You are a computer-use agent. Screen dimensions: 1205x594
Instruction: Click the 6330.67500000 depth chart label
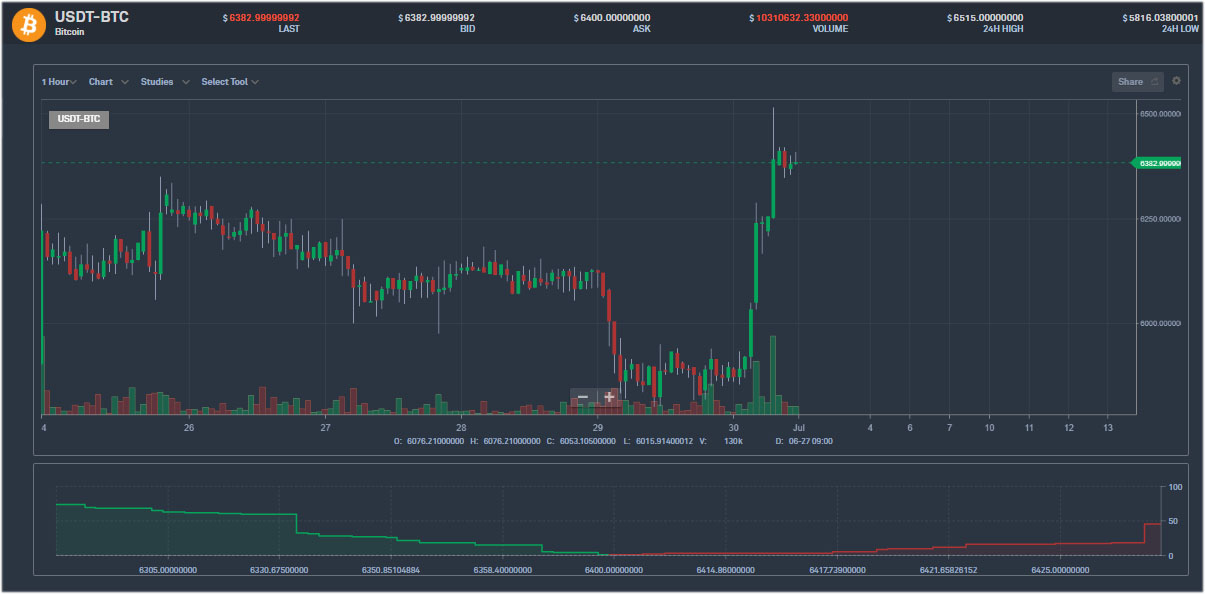point(279,570)
